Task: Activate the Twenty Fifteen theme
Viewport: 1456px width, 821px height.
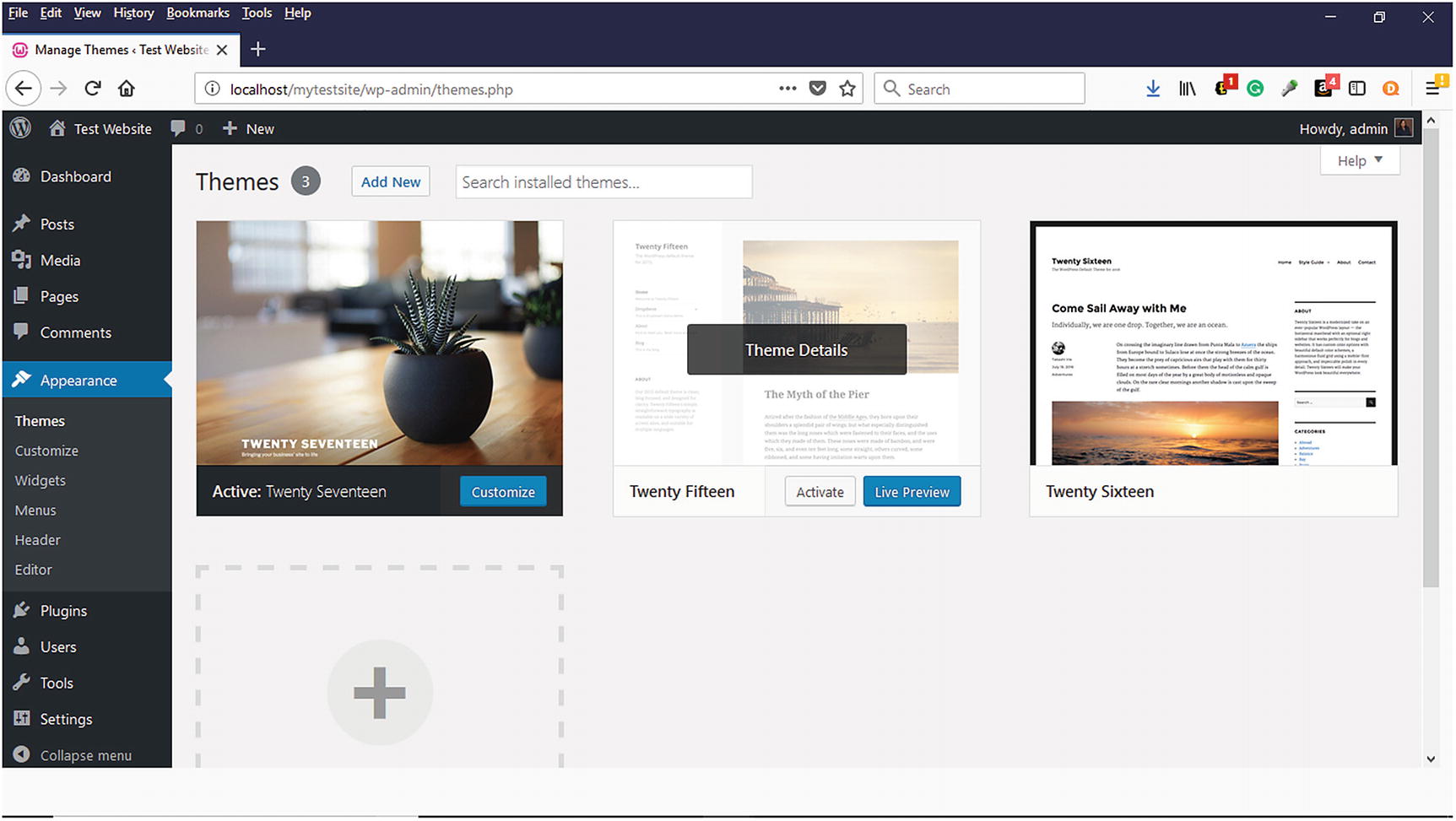Action: click(820, 492)
